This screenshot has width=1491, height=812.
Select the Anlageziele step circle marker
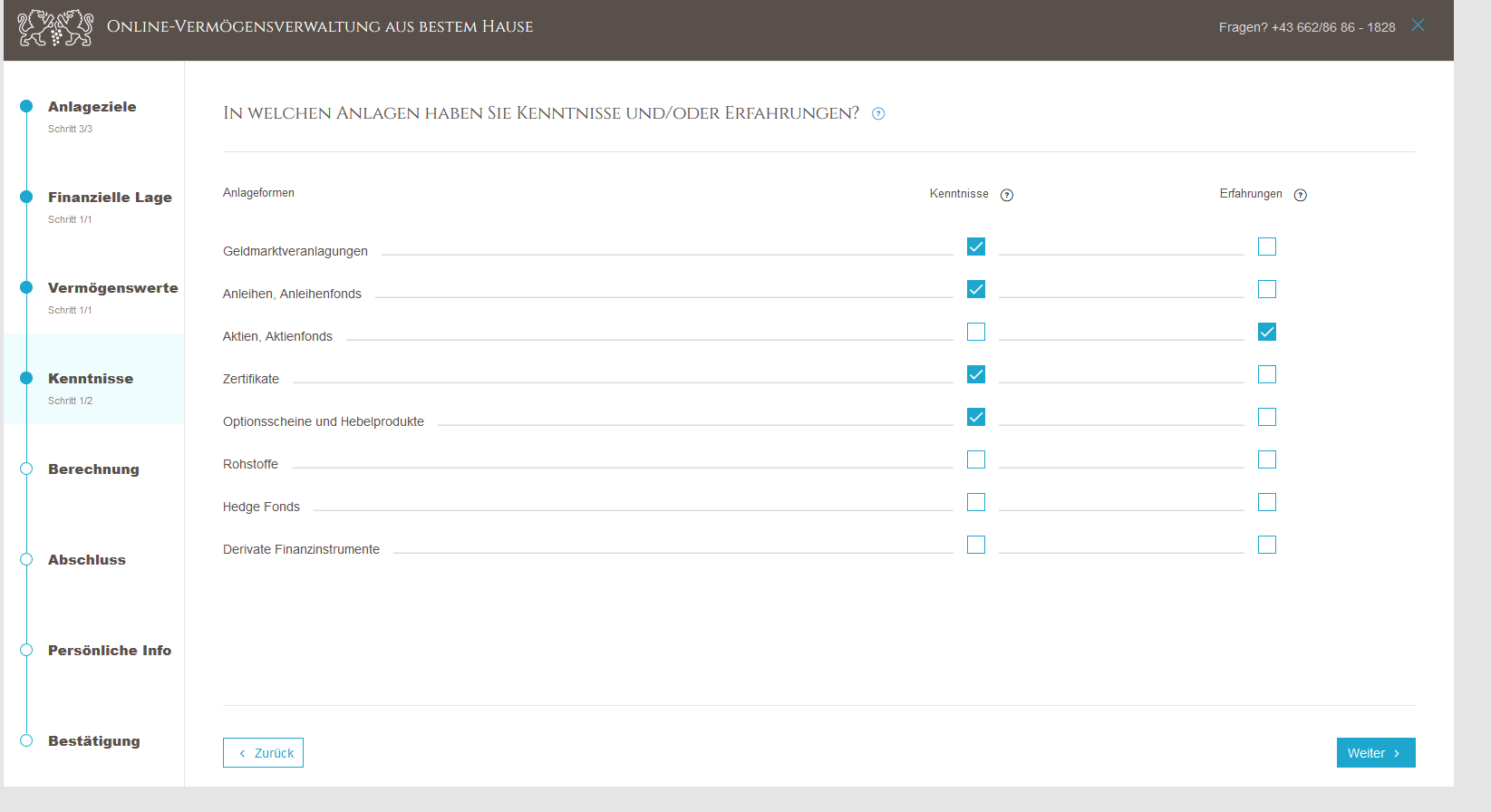tap(26, 106)
